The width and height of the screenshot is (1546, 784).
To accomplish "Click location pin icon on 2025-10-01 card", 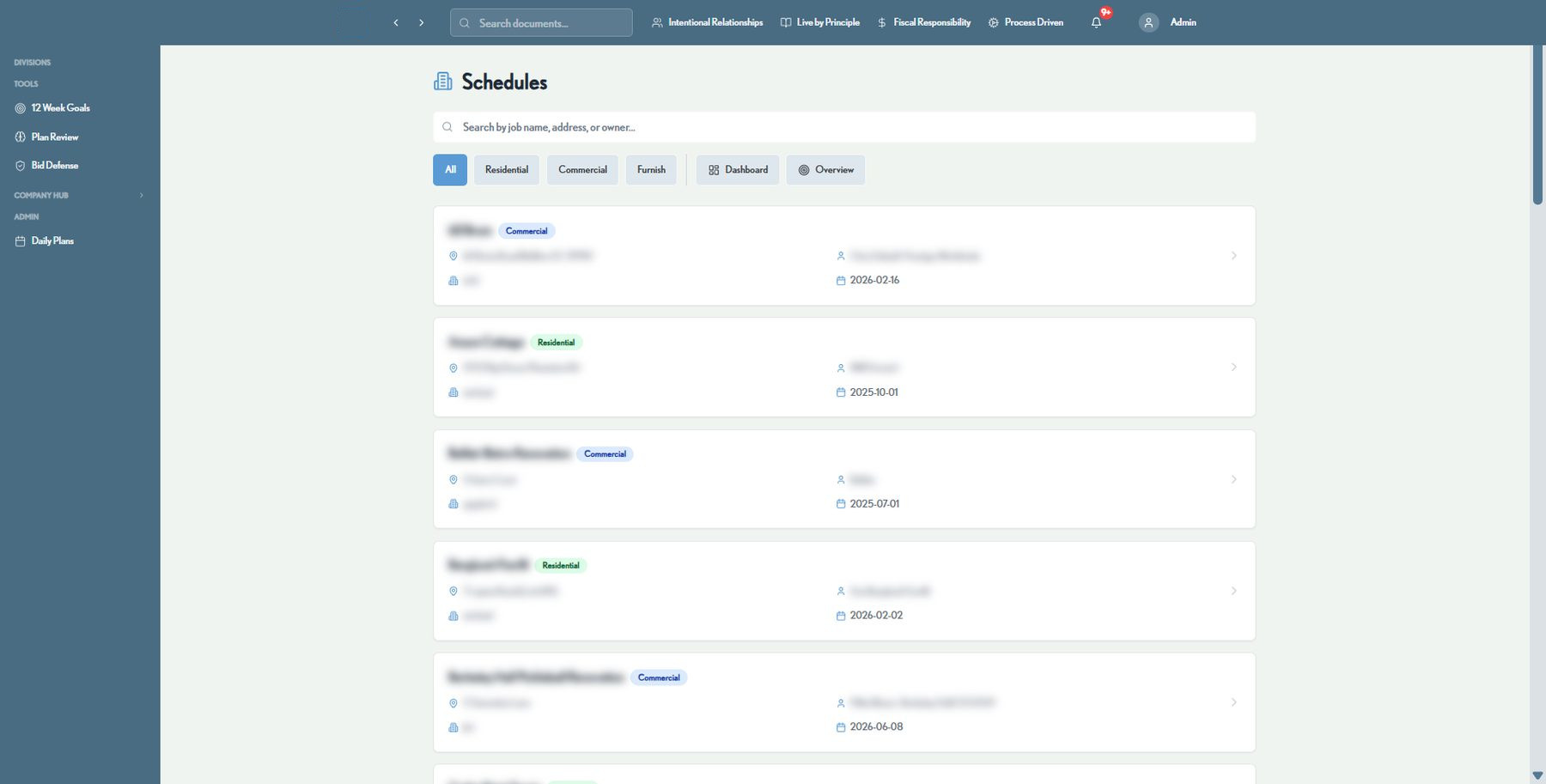I will coord(453,368).
